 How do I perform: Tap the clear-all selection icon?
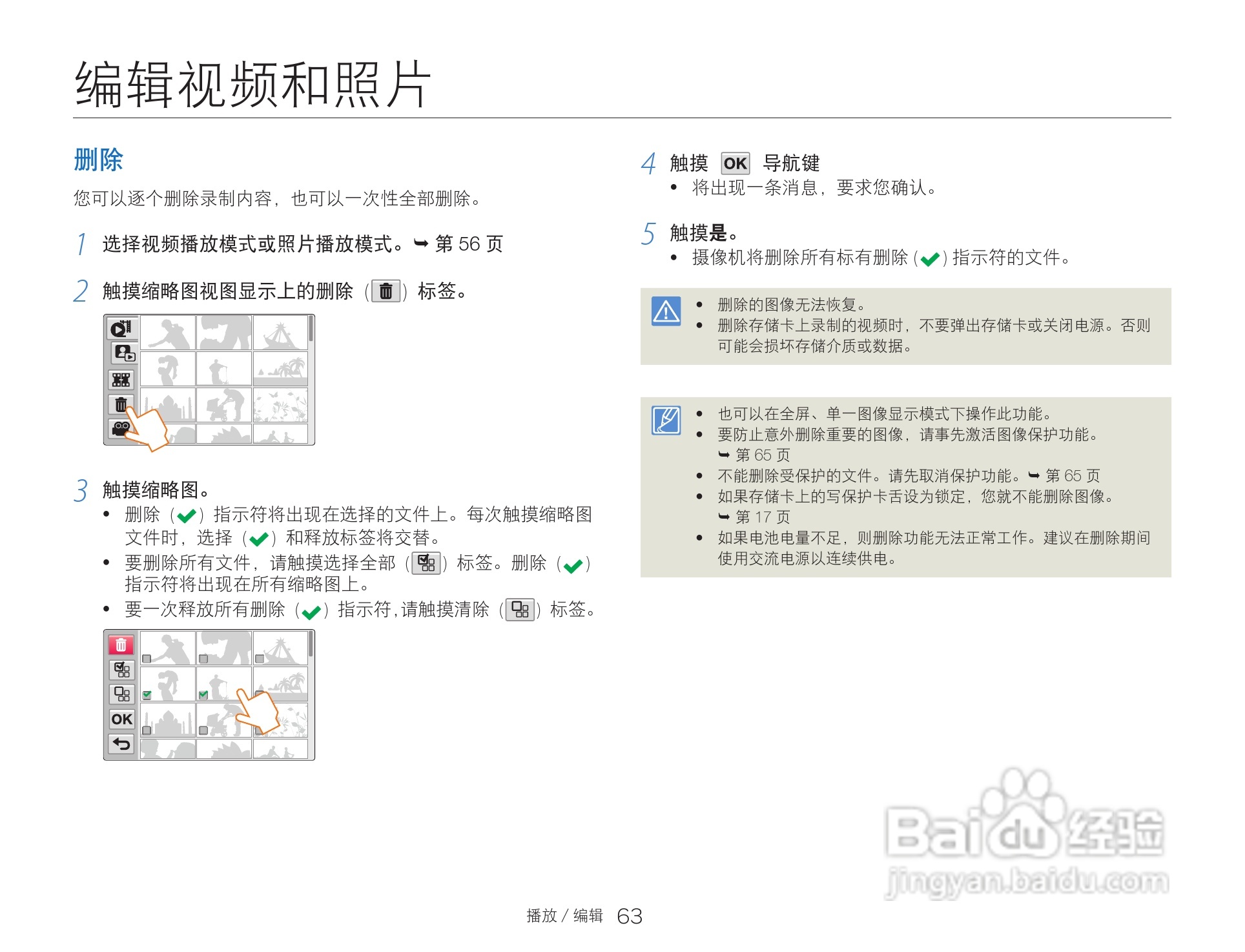coord(122,694)
